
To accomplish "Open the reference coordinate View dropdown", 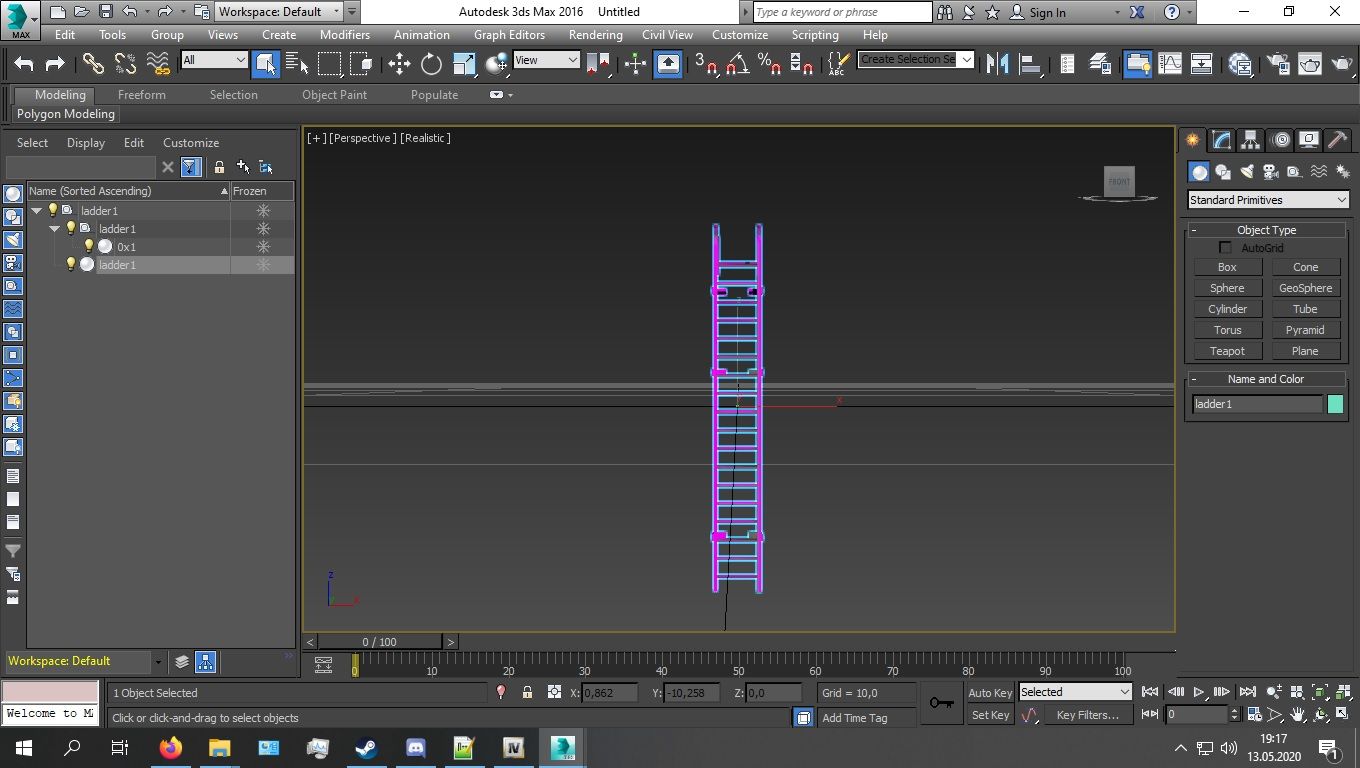I will pyautogui.click(x=546, y=60).
